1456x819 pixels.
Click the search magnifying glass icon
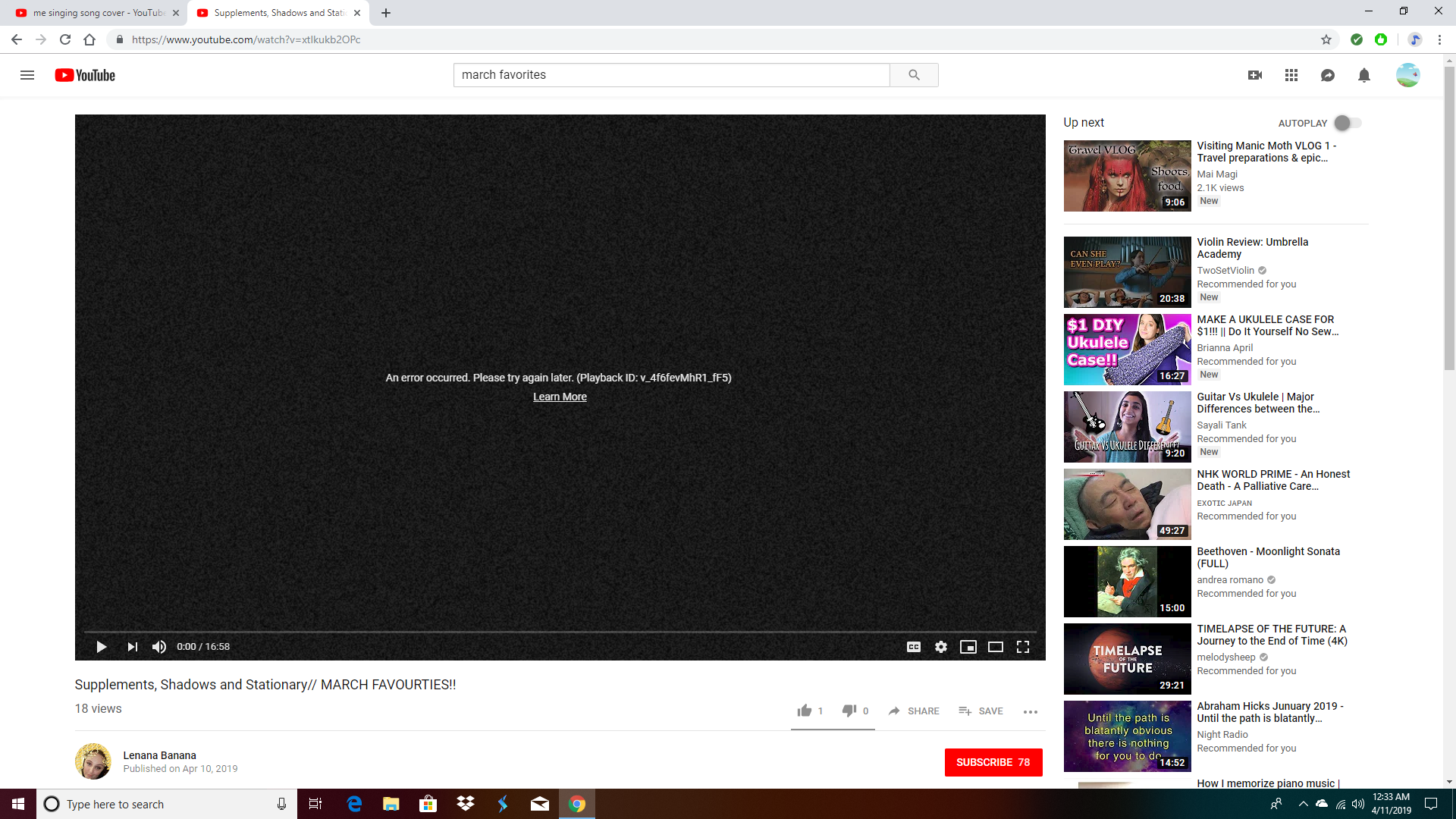point(914,74)
